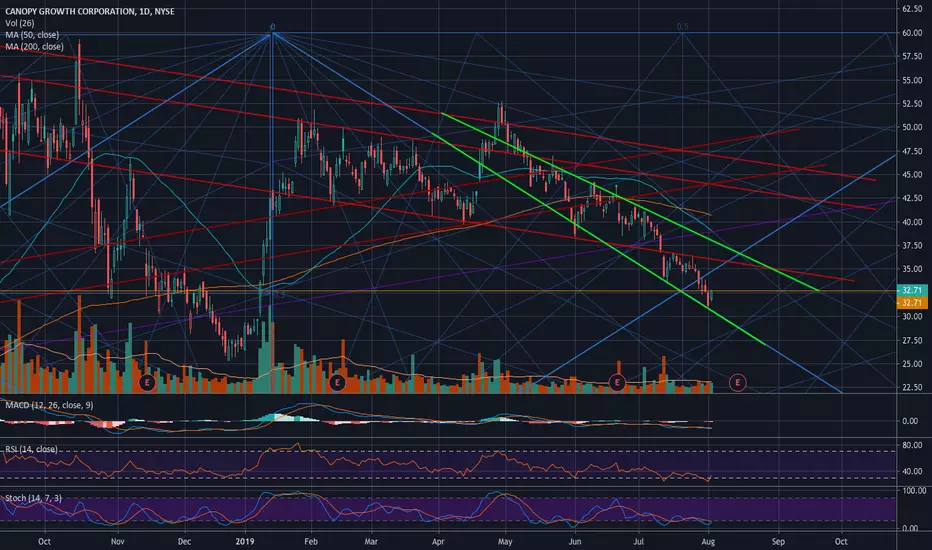Click the Mar label on time axis
This screenshot has width=932, height=550.
pyautogui.click(x=371, y=542)
